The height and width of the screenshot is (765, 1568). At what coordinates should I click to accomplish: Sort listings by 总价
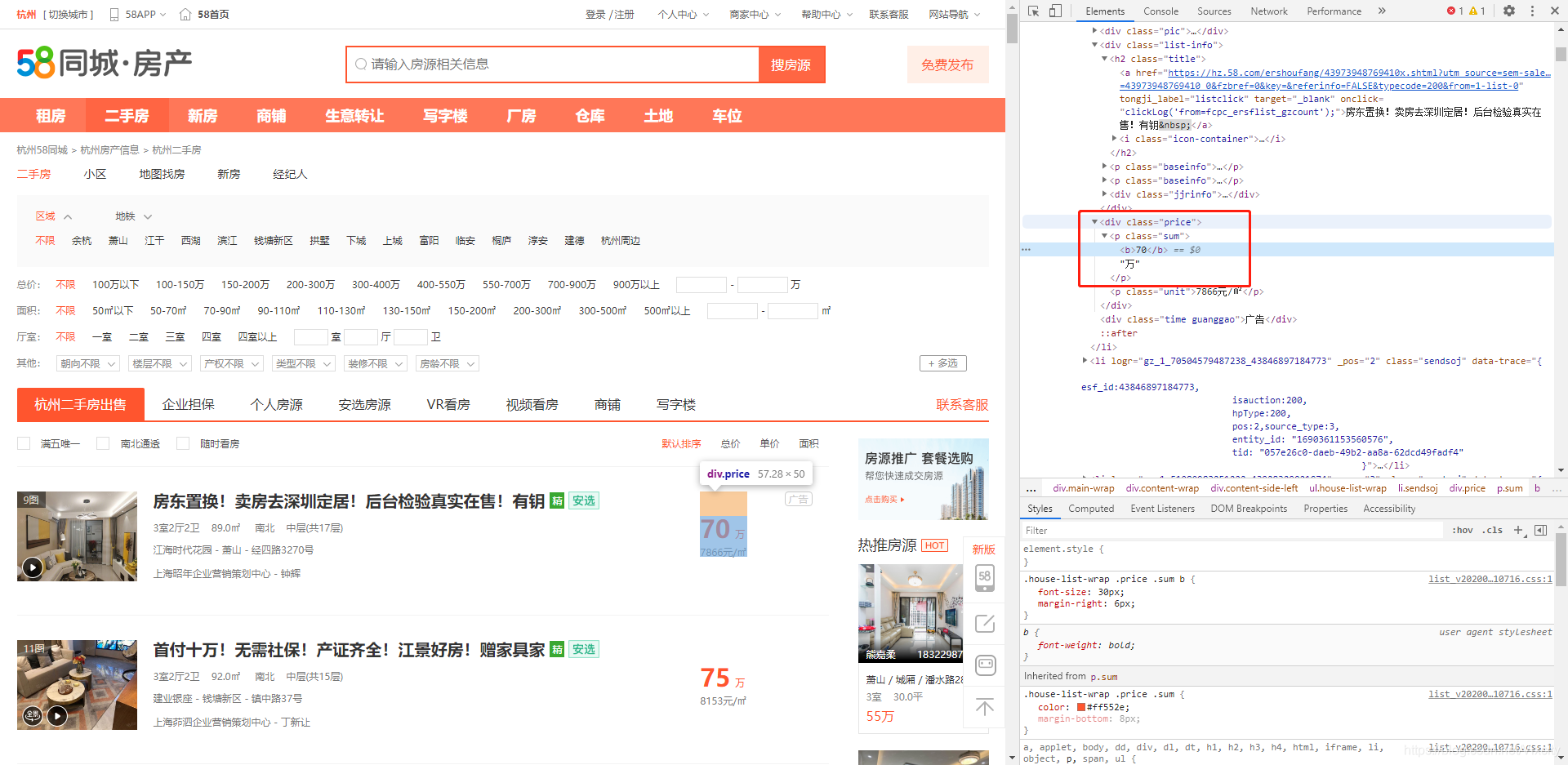click(730, 443)
